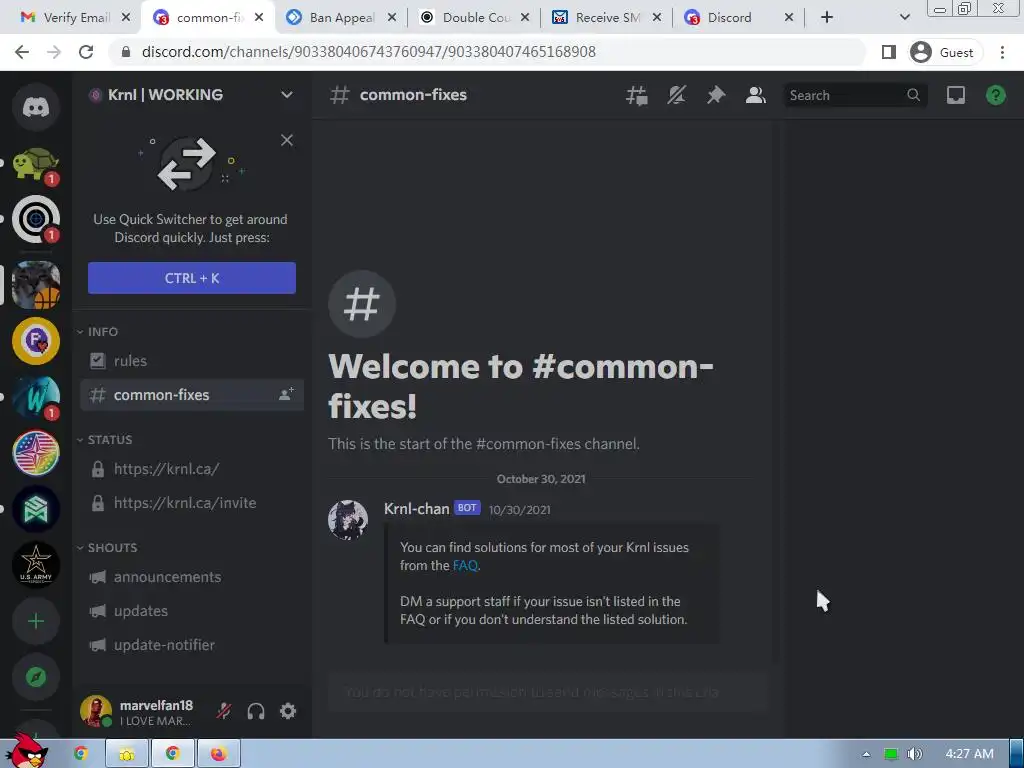Open the turtle server icon
1024x768 pixels.
click(36, 163)
